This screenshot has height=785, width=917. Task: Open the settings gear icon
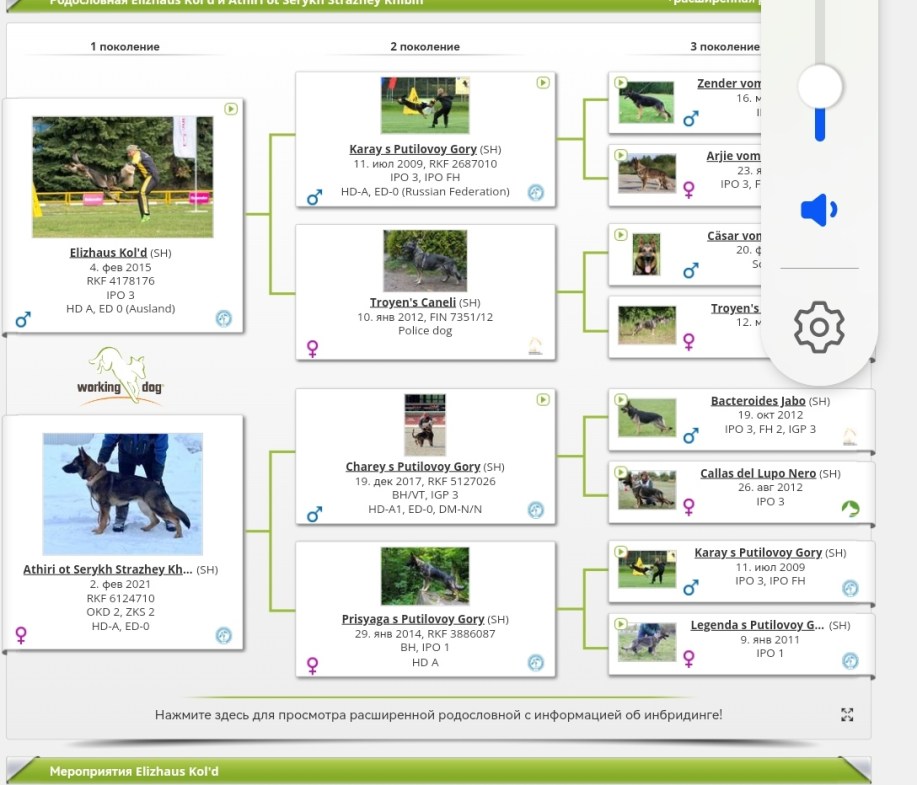pos(819,327)
